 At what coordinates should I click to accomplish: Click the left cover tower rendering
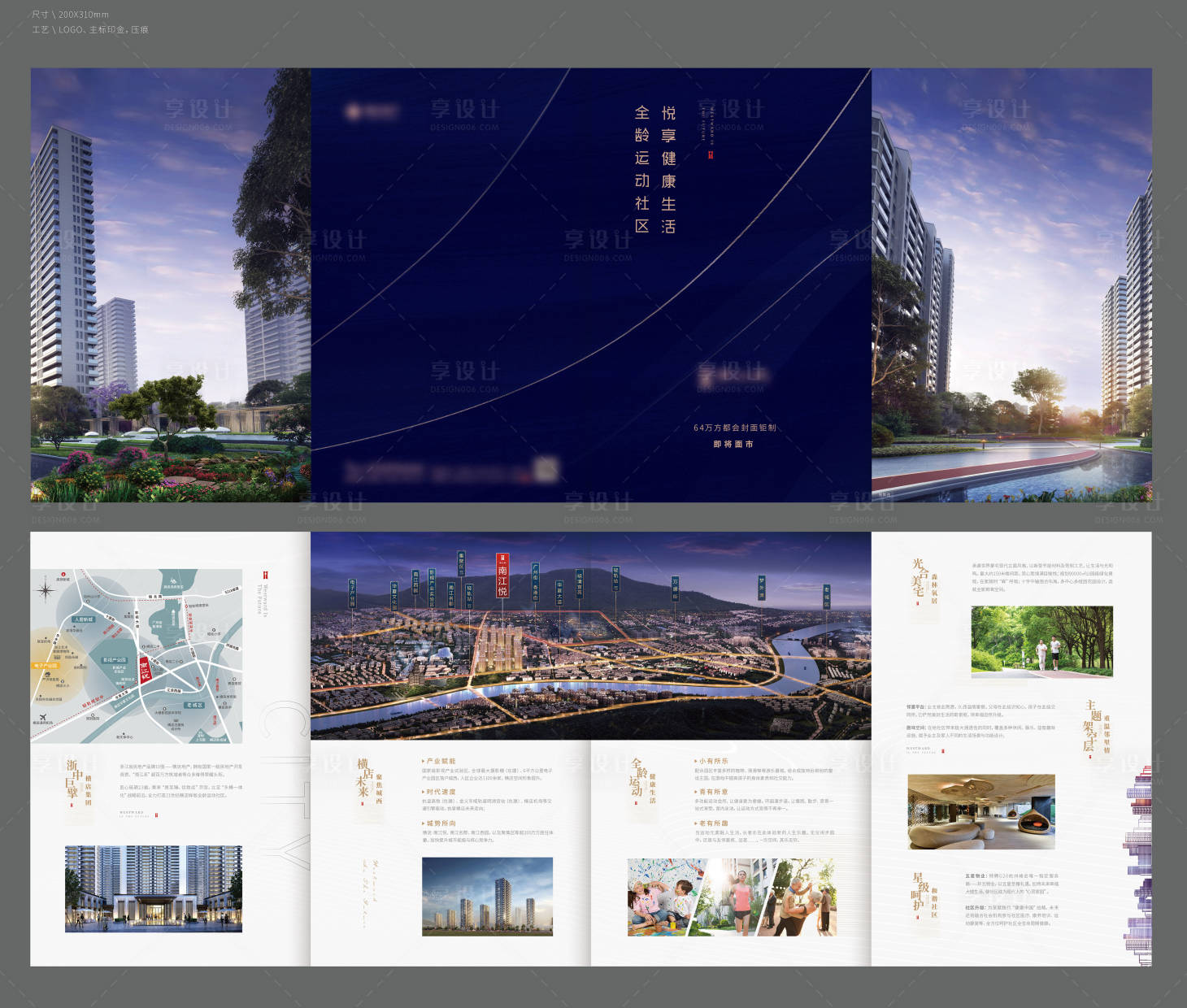(x=171, y=285)
